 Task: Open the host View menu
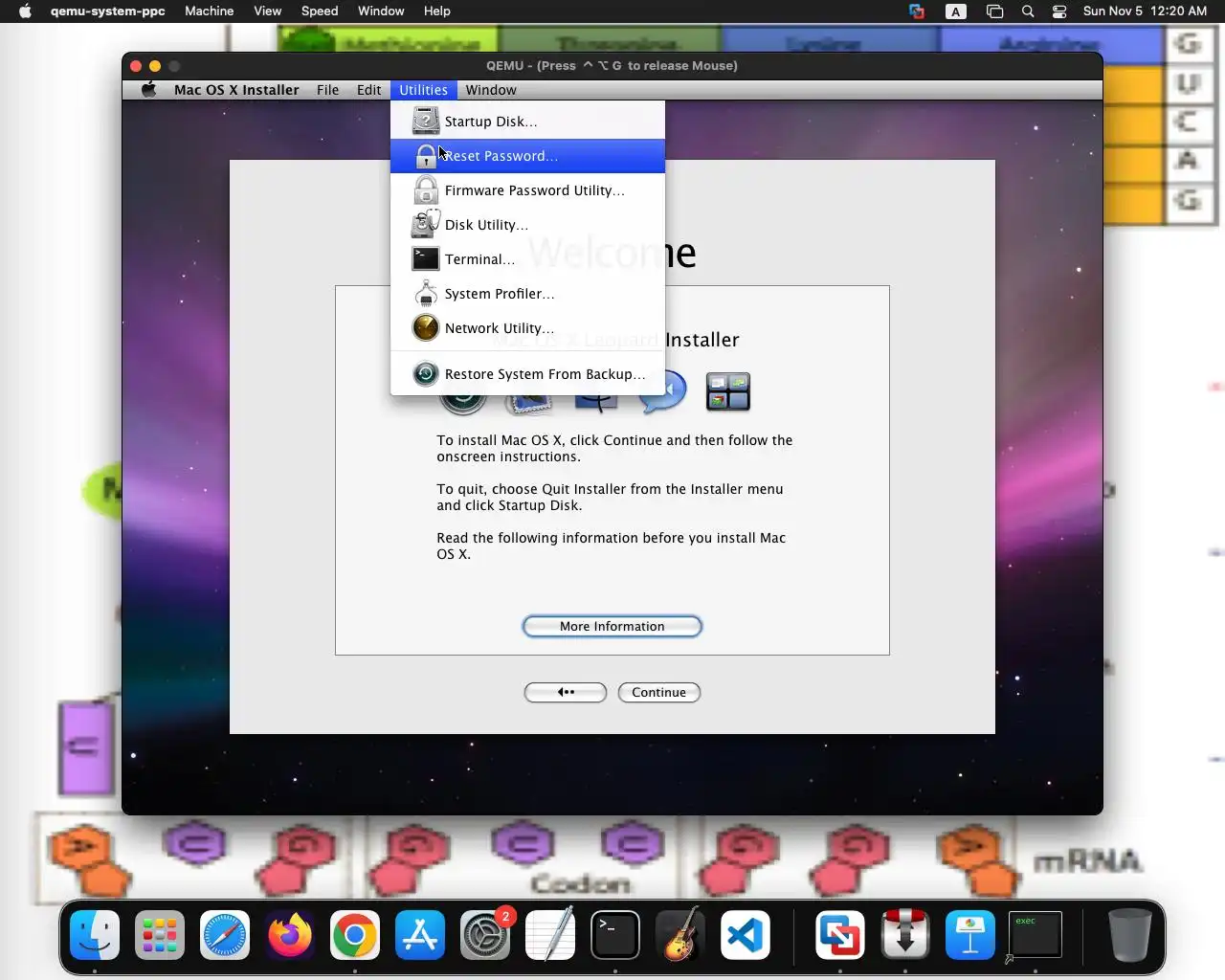pos(267,11)
